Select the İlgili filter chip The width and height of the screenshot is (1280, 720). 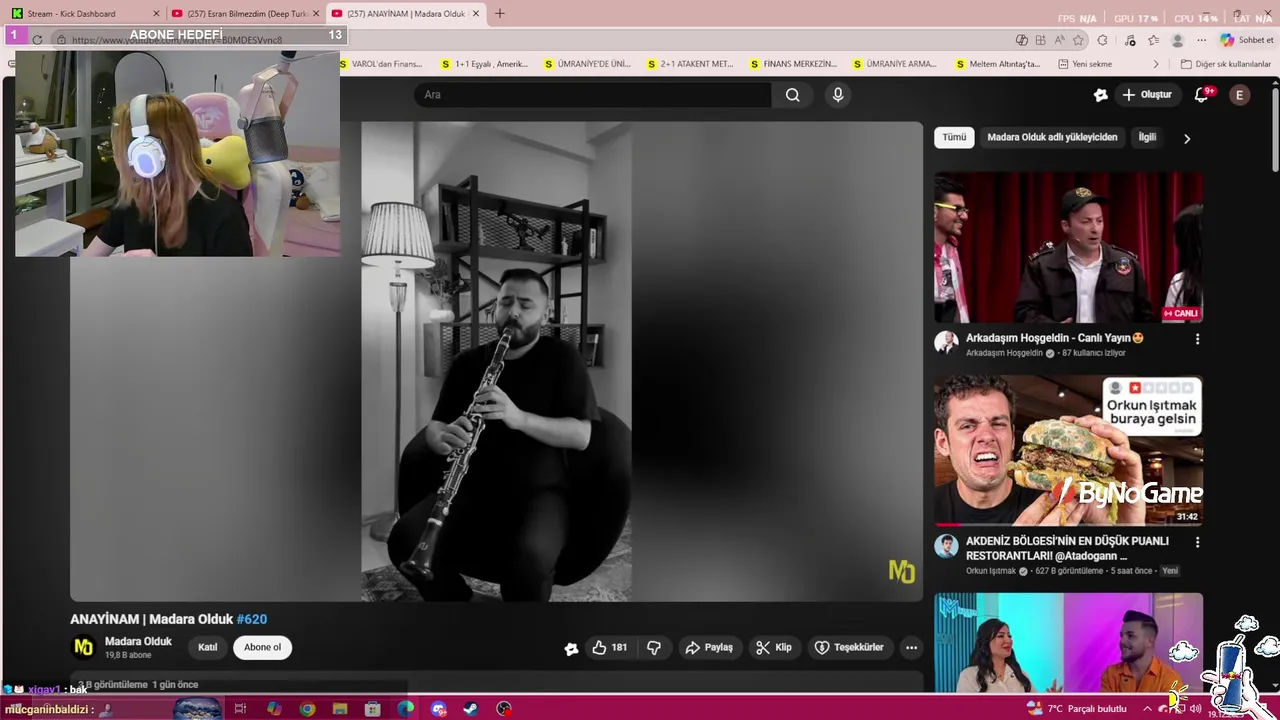tap(1147, 138)
